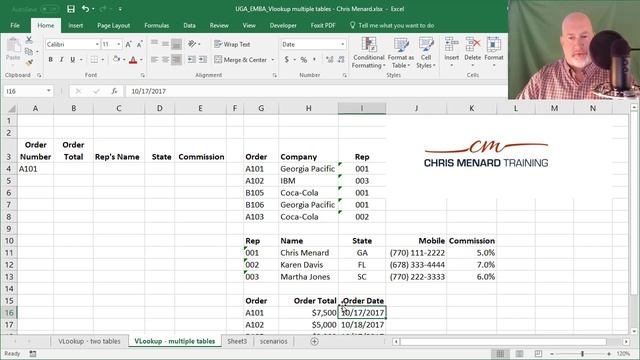The height and width of the screenshot is (360, 640).
Task: Toggle Underline formatting
Action: click(73, 60)
